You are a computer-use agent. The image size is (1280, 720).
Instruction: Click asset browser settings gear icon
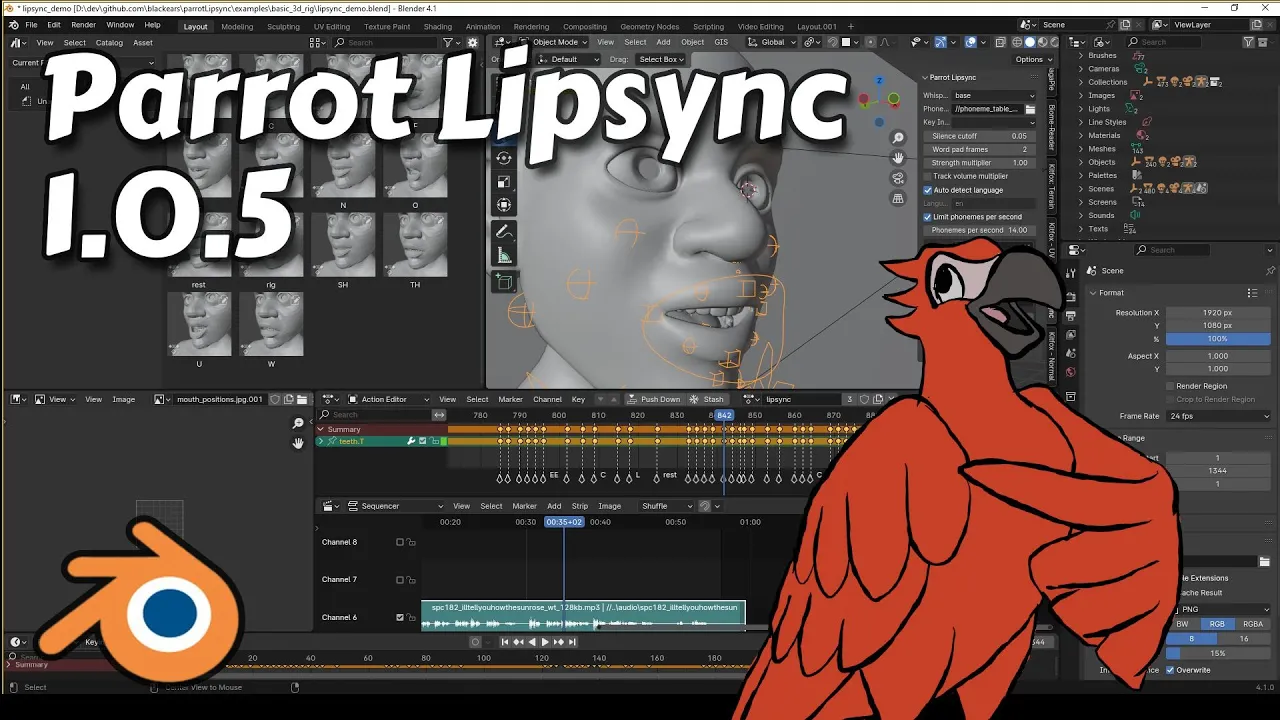tap(473, 43)
